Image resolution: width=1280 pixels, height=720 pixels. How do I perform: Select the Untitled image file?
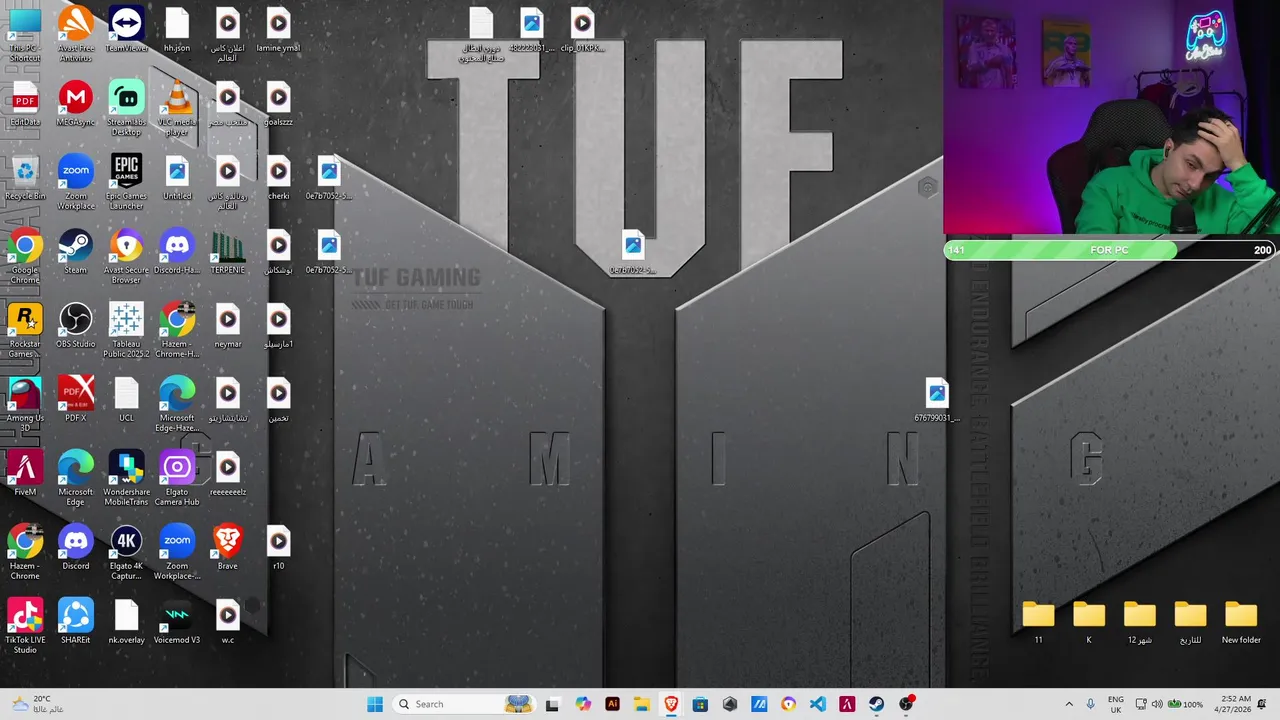pos(177,178)
